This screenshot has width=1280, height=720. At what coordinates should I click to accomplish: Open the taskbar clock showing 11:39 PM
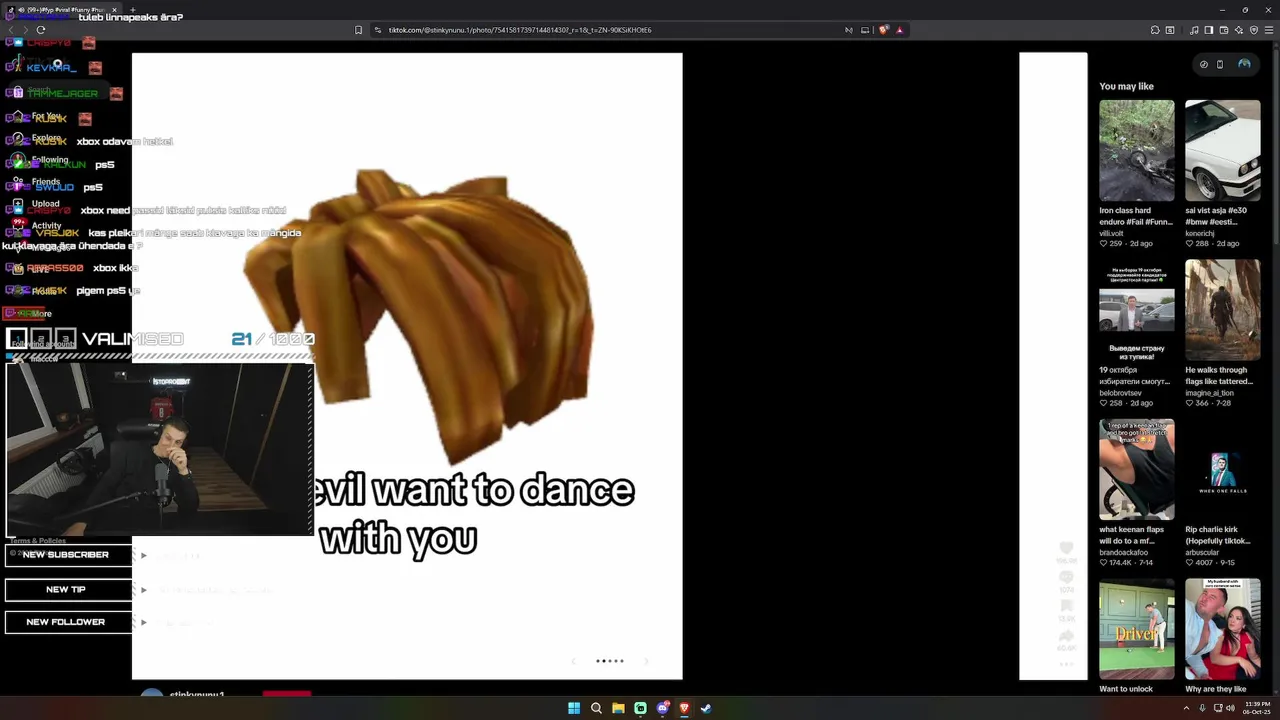click(1257, 708)
